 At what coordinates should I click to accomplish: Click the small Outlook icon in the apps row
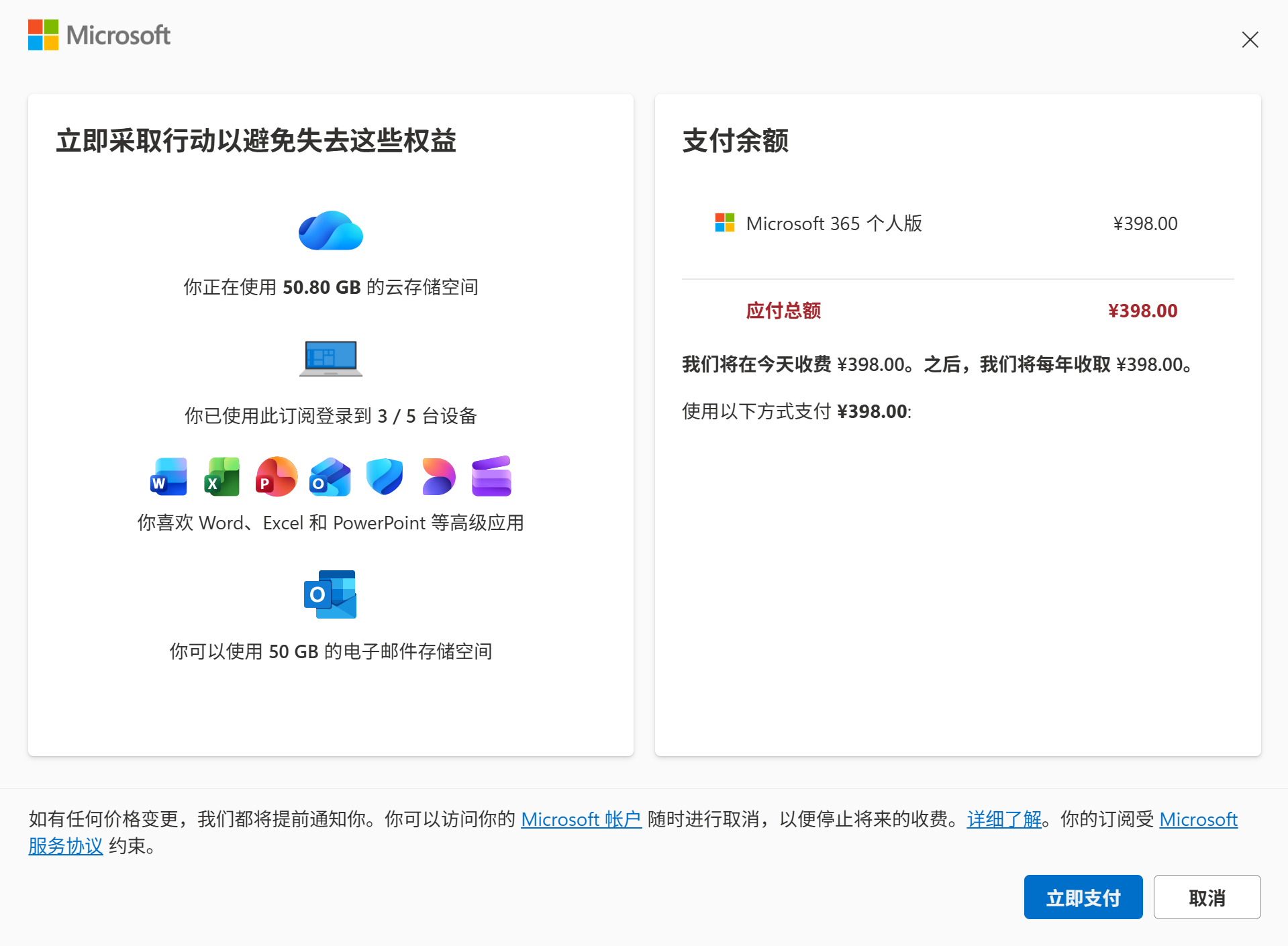[330, 476]
